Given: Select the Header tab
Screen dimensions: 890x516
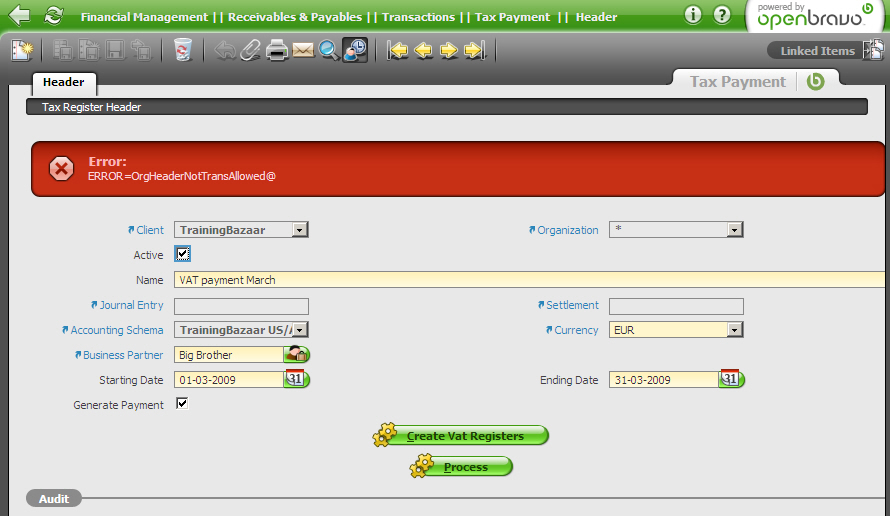Looking at the screenshot, I should point(64,82).
